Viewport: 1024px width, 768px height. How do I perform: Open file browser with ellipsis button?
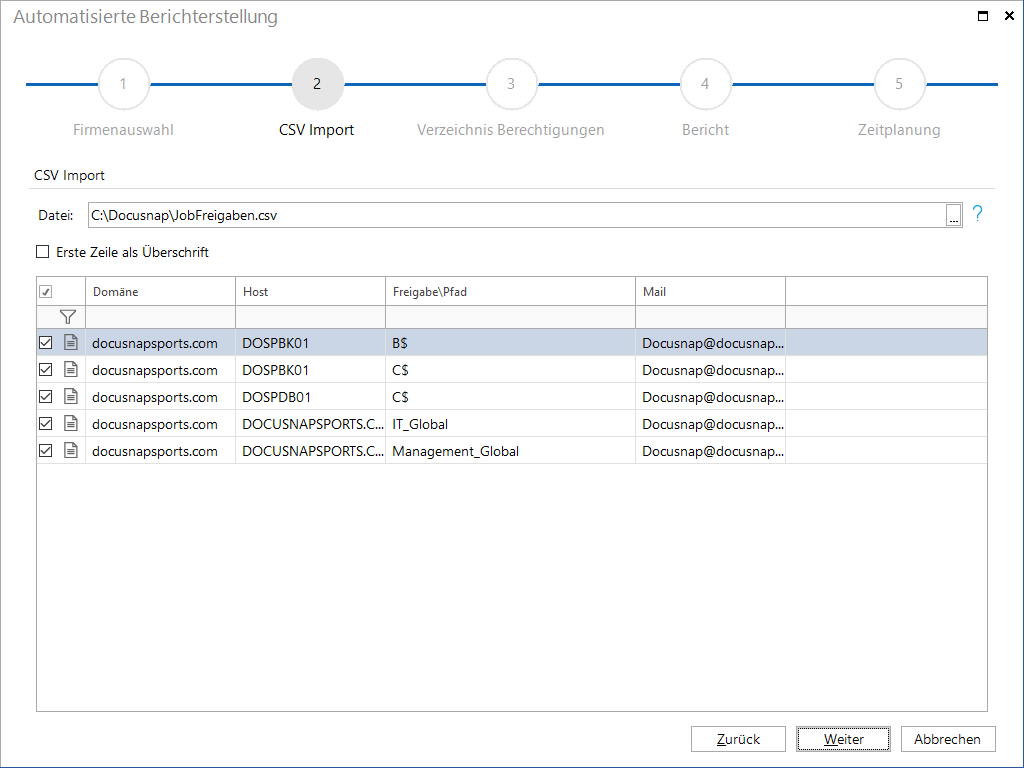pos(953,215)
